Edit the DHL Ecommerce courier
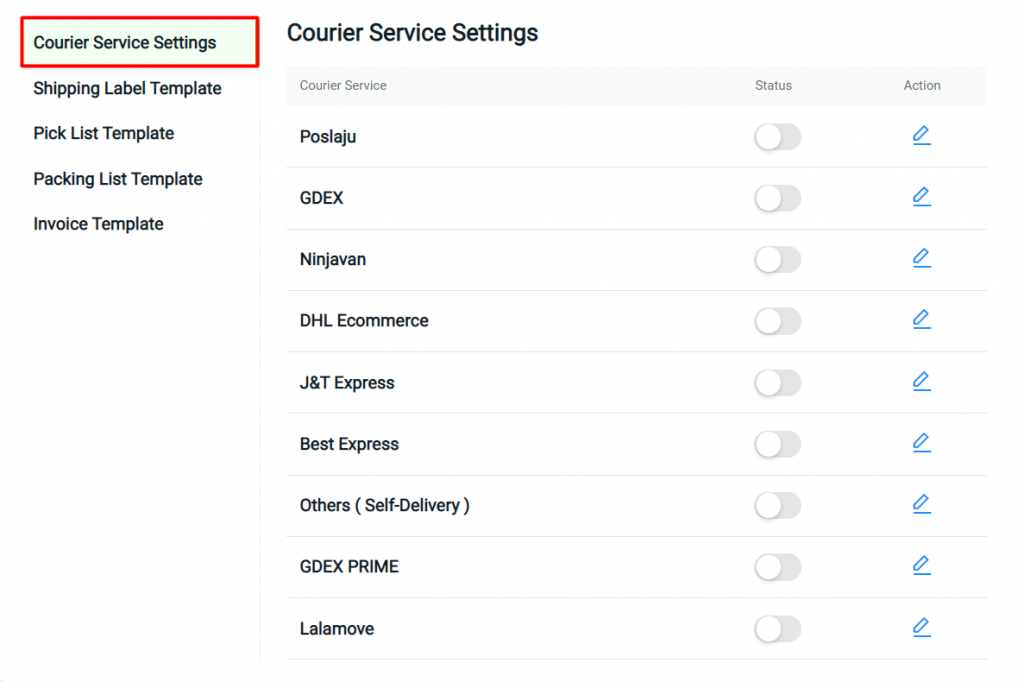 click(921, 320)
